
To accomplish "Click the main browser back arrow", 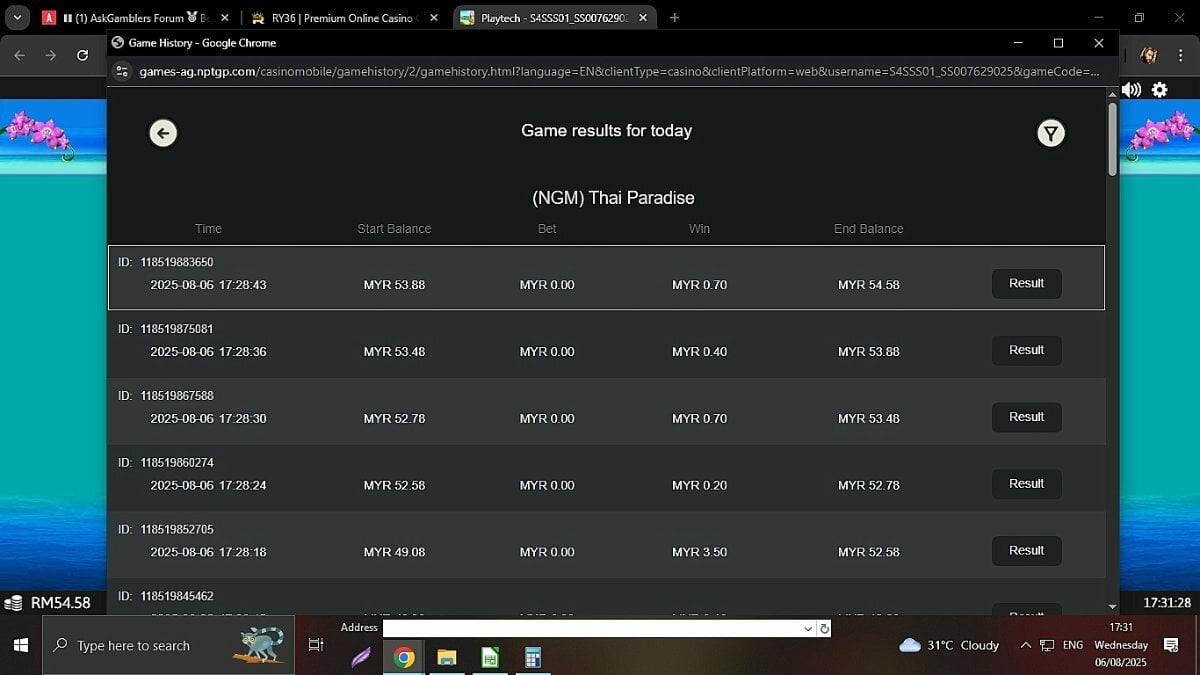I will 19,56.
